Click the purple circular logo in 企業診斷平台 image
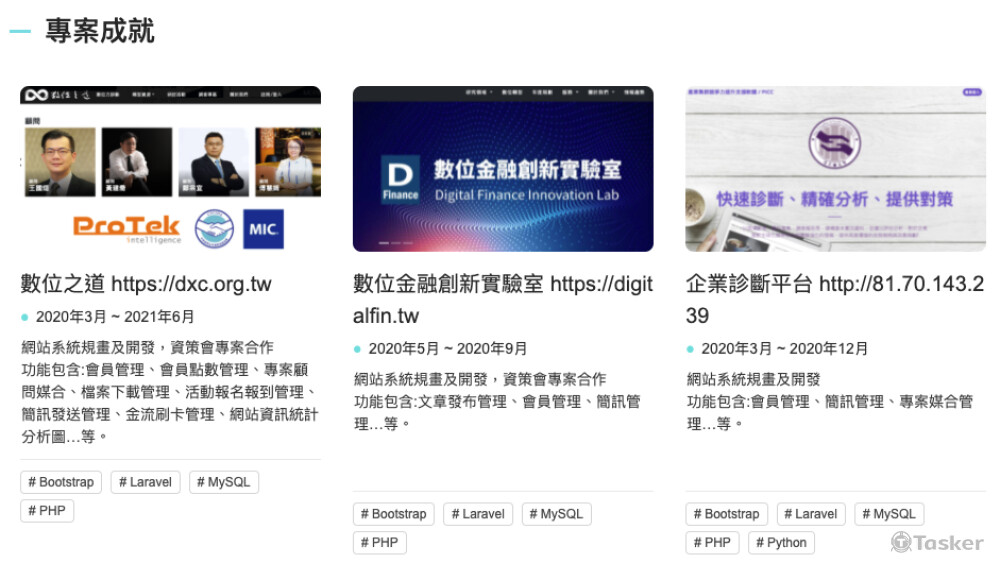Viewport: 1000px width, 563px height. [835, 141]
